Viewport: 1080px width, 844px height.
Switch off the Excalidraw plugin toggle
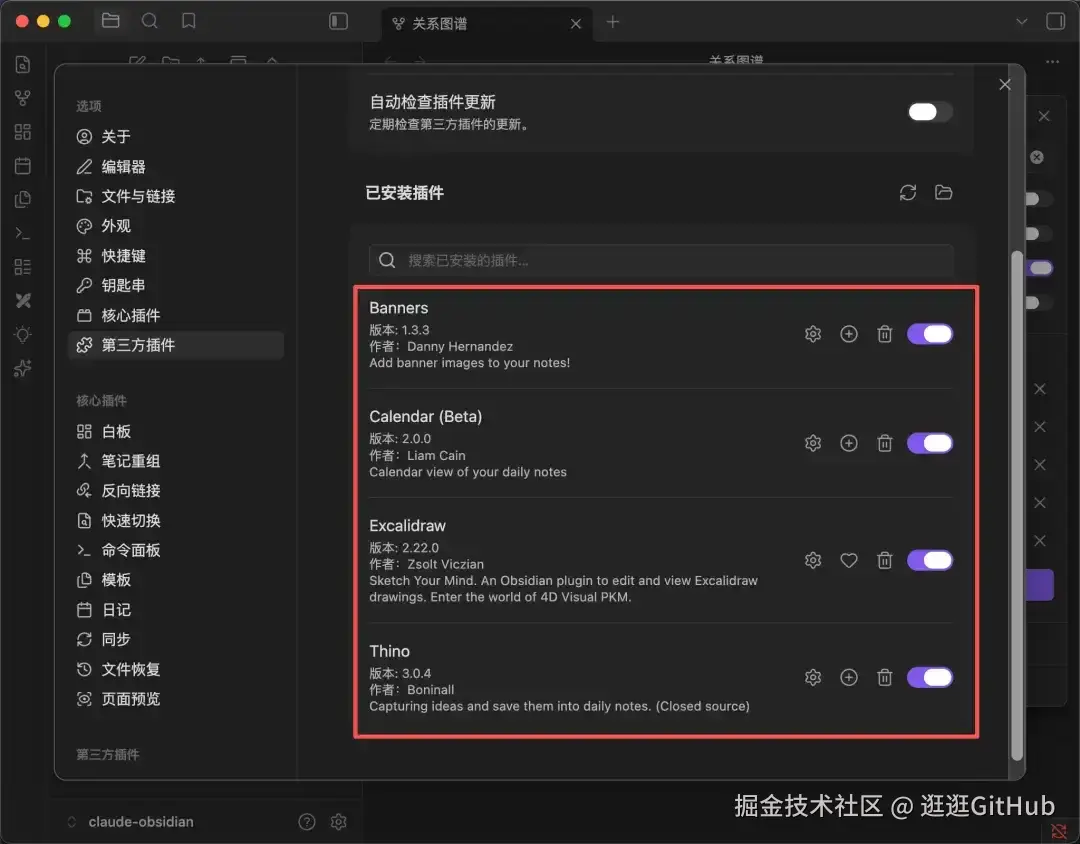(x=930, y=560)
